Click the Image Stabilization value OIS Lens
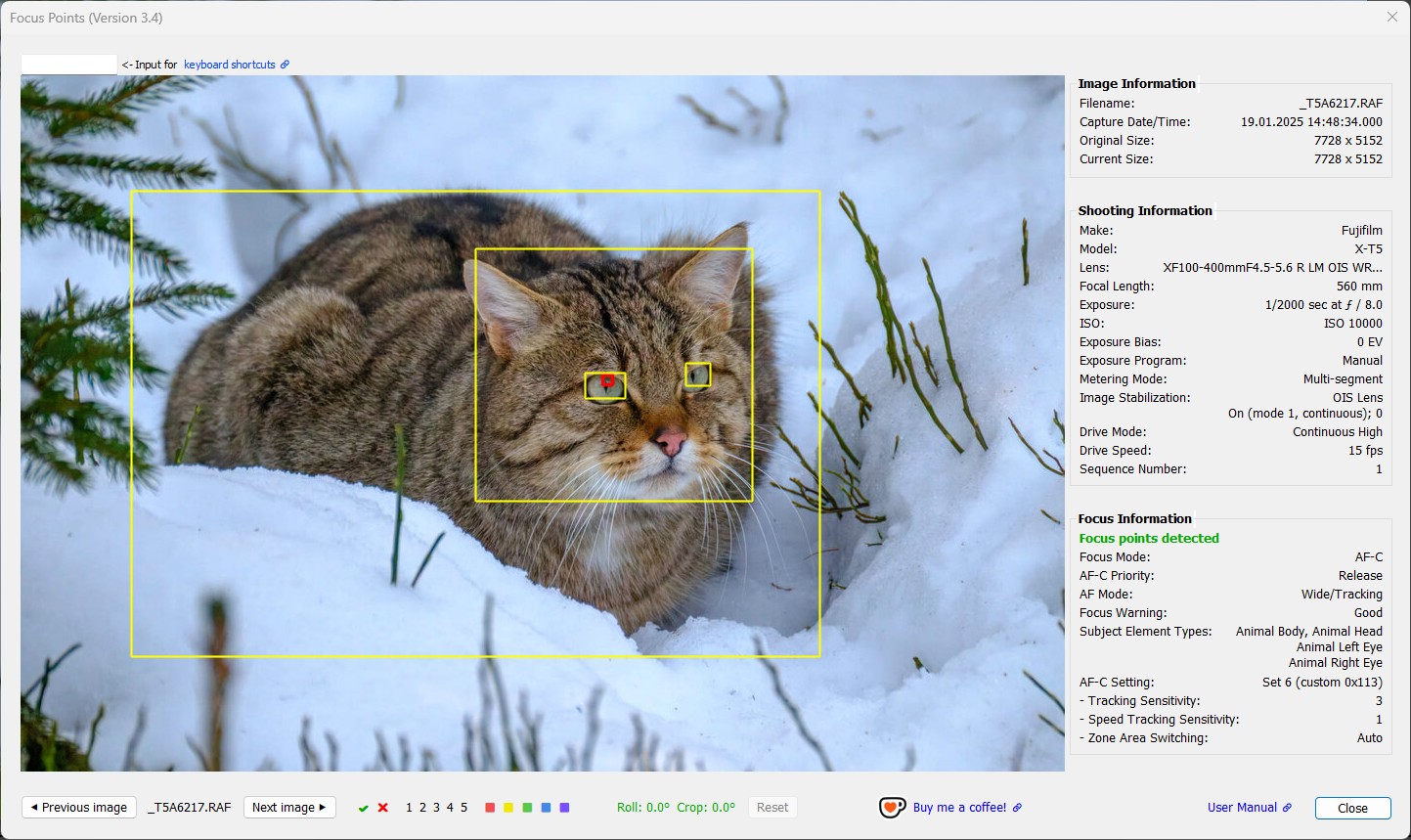Image resolution: width=1411 pixels, height=840 pixels. click(x=1357, y=398)
